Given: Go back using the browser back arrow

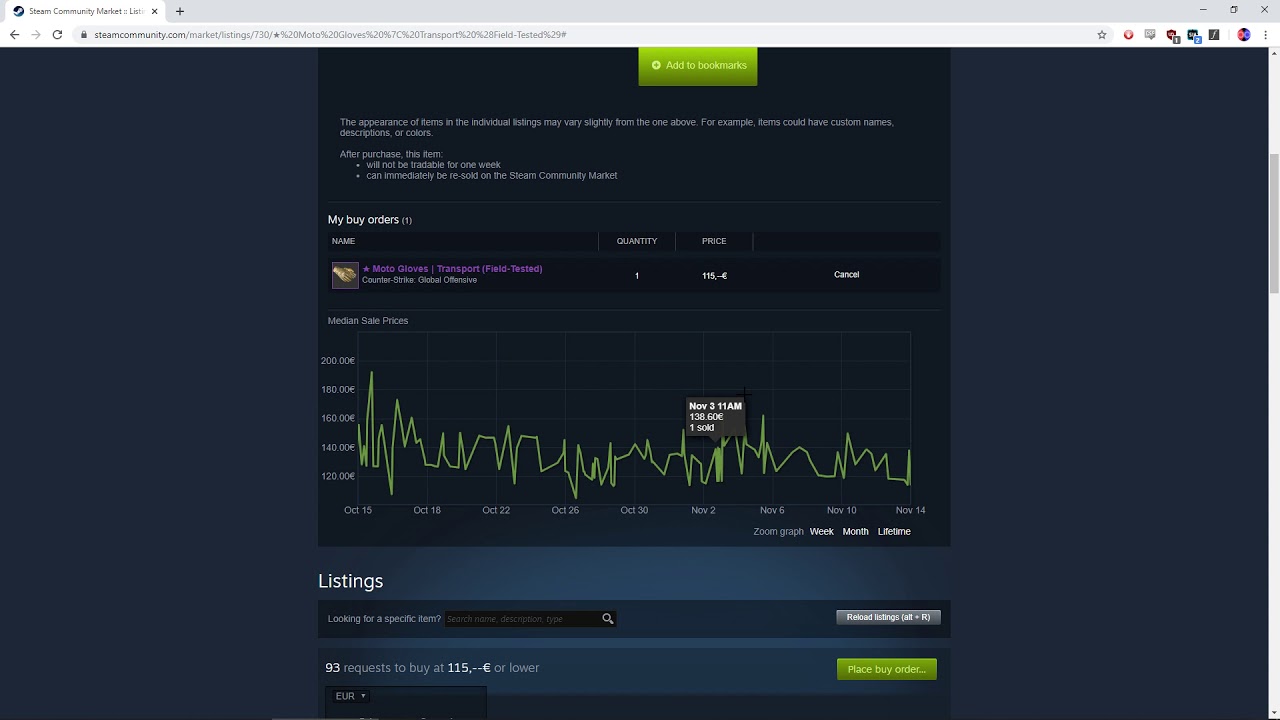Looking at the screenshot, I should click(14, 34).
